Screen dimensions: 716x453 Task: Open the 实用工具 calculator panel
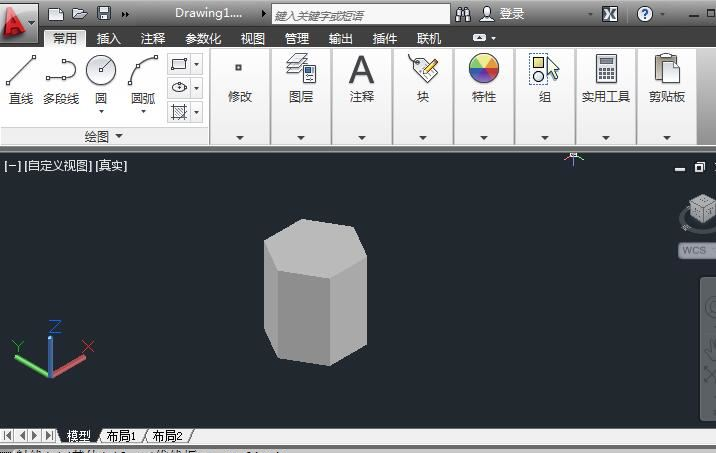[x=606, y=97]
